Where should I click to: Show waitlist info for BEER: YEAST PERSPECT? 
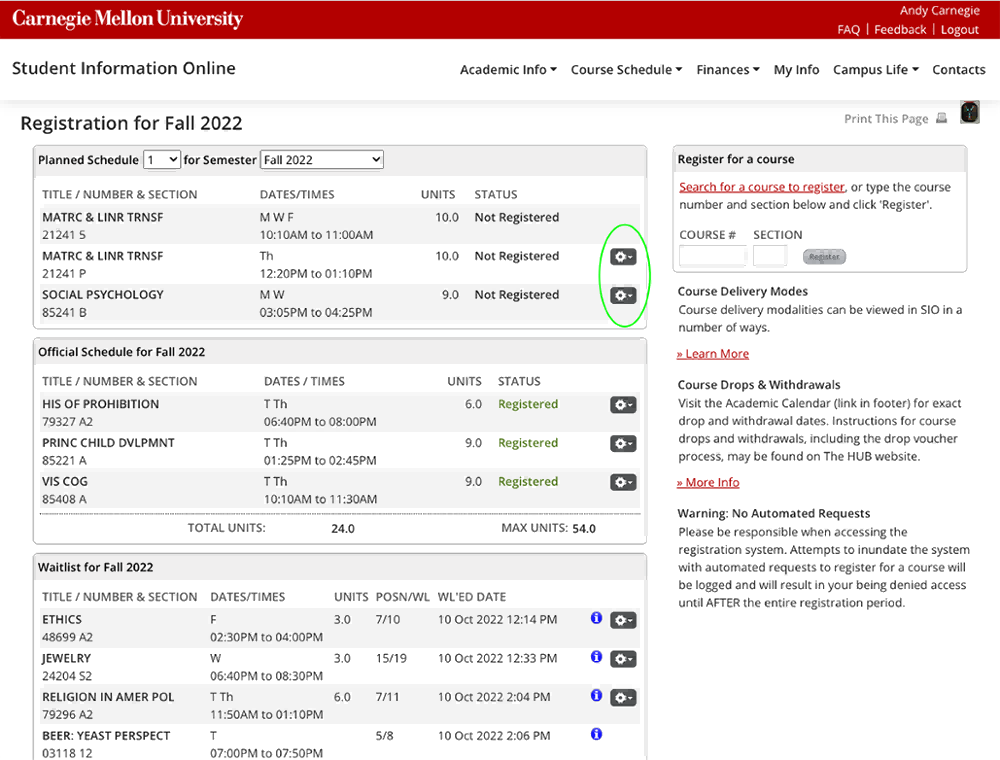pos(596,734)
